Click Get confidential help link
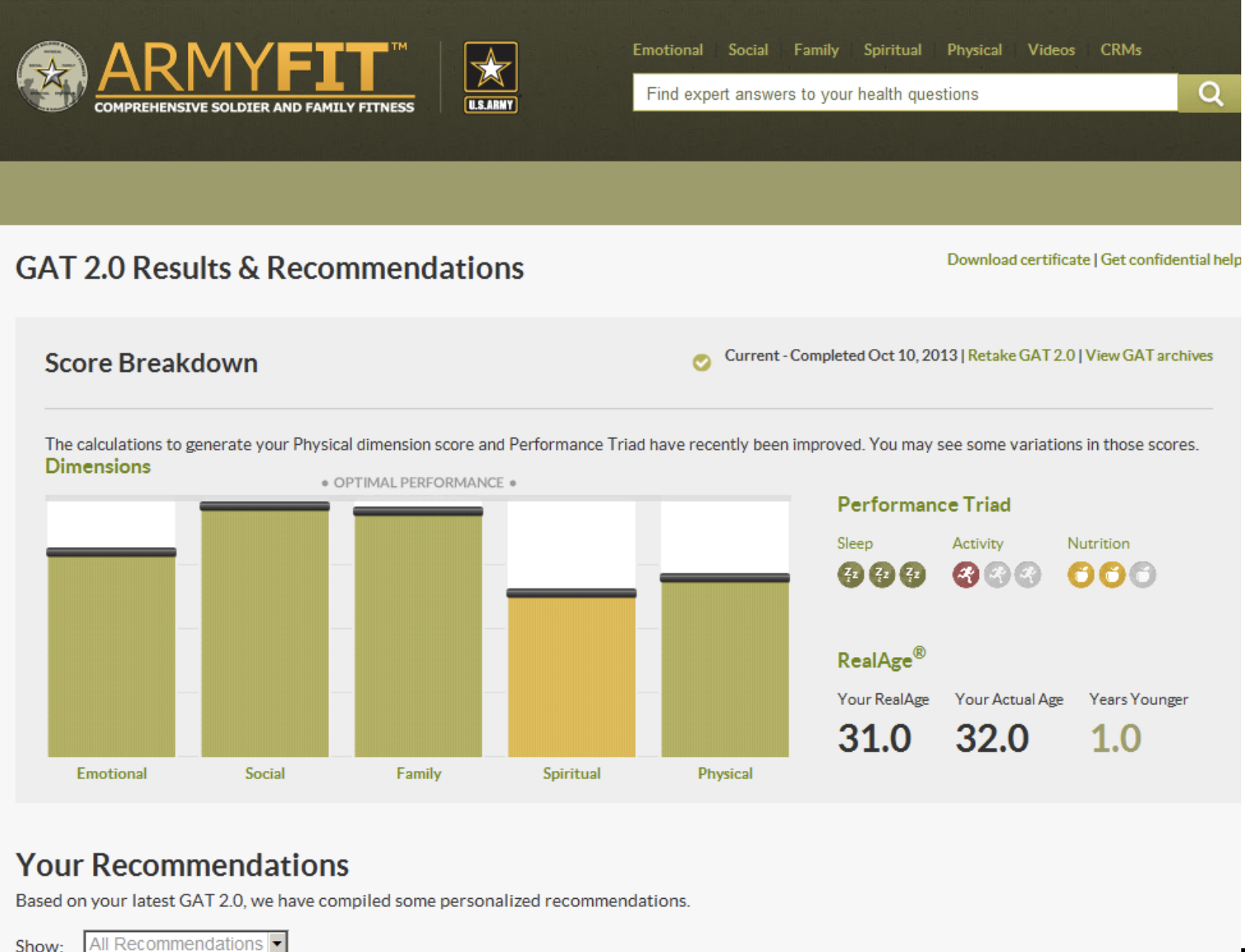 [1171, 259]
